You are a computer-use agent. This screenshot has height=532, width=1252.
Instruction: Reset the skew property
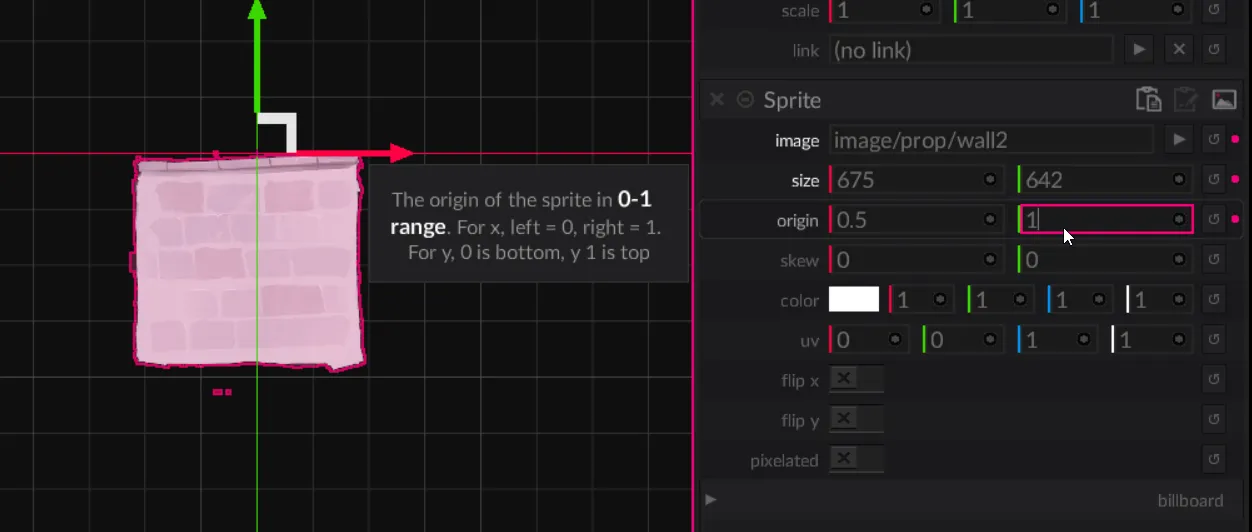[x=1214, y=260]
